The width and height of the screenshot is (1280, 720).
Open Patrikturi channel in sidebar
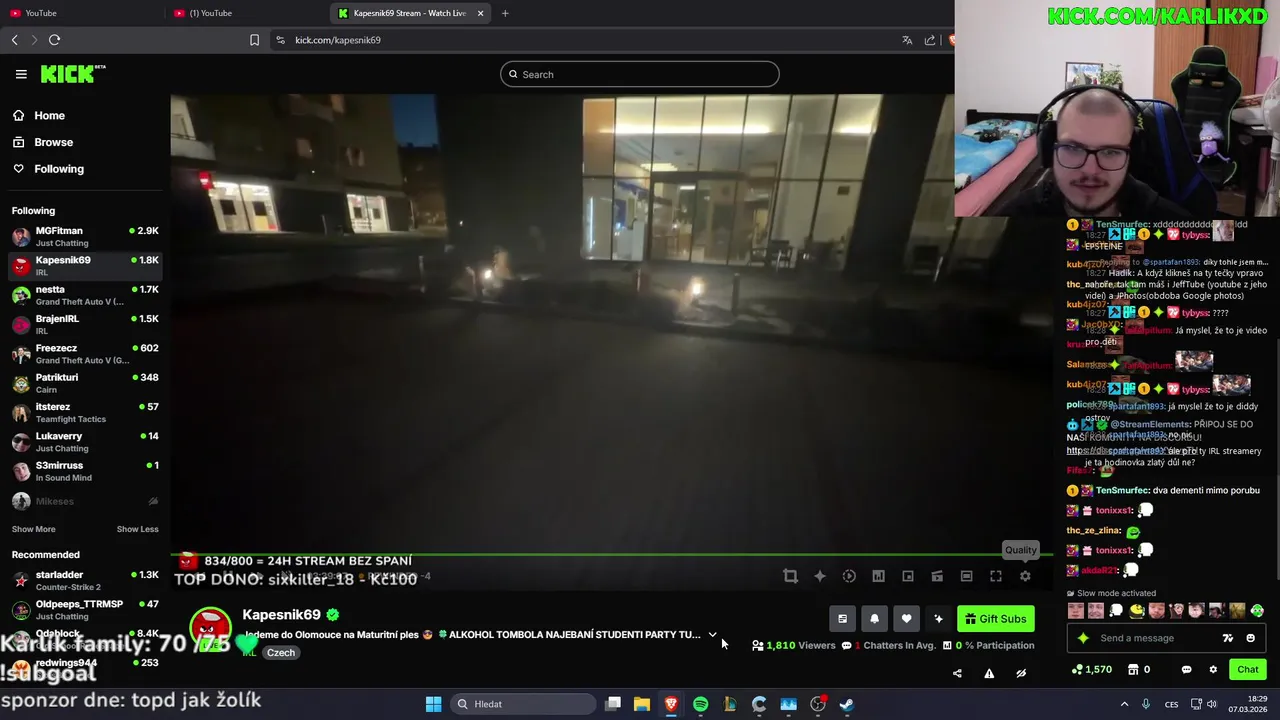pos(85,383)
